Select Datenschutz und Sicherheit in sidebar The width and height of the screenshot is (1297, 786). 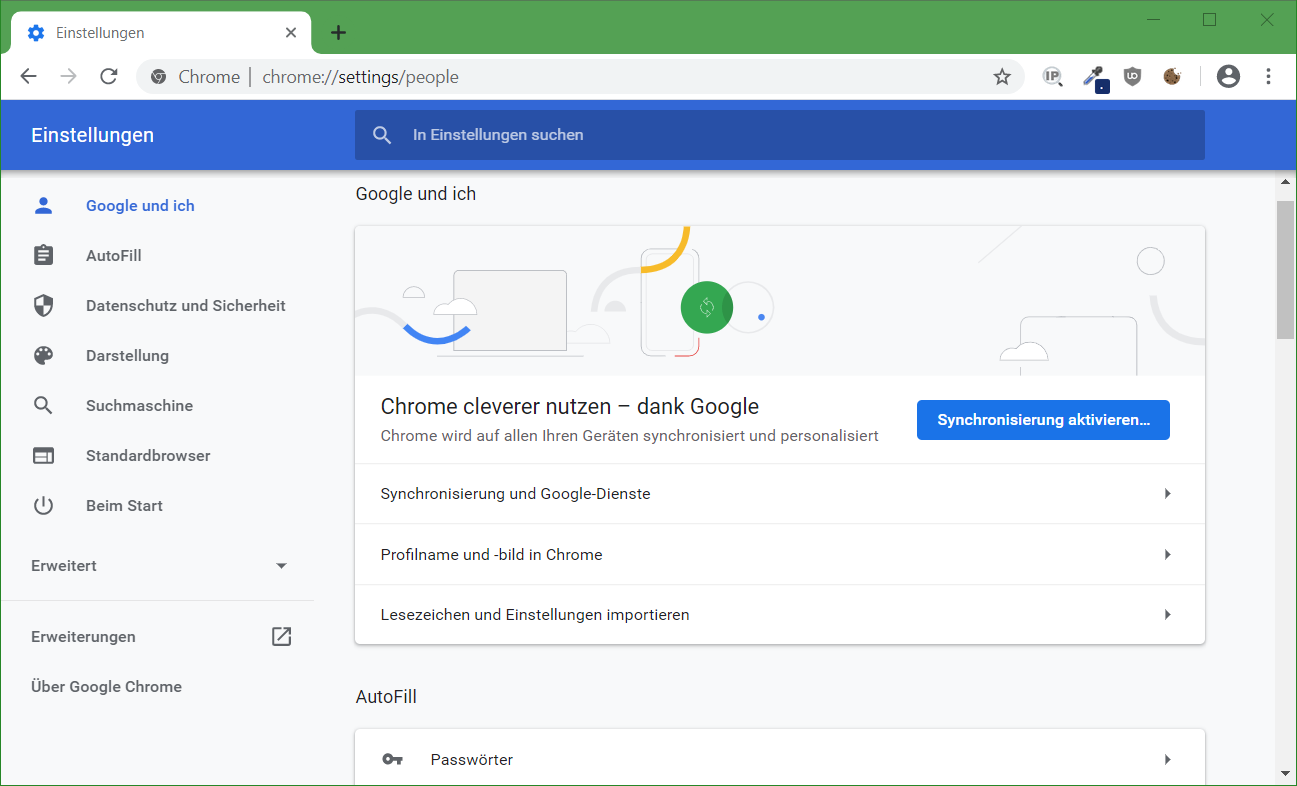pyautogui.click(x=185, y=306)
